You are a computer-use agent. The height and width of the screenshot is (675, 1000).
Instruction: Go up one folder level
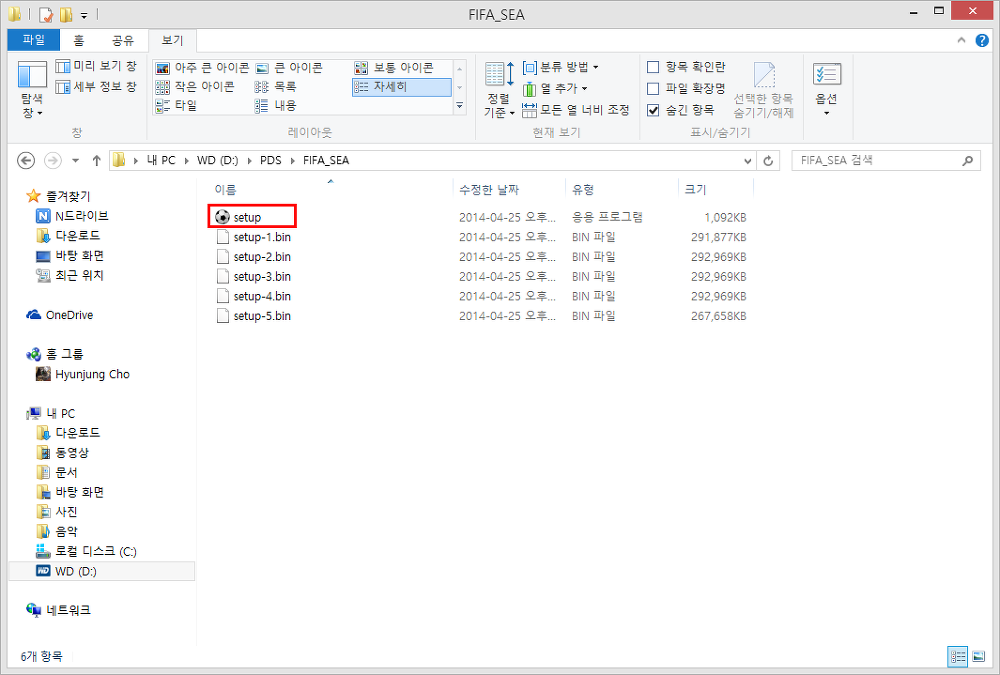coord(96,160)
